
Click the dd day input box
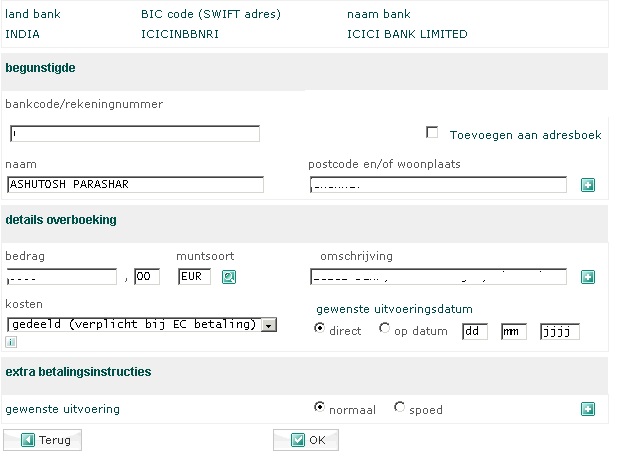(475, 331)
